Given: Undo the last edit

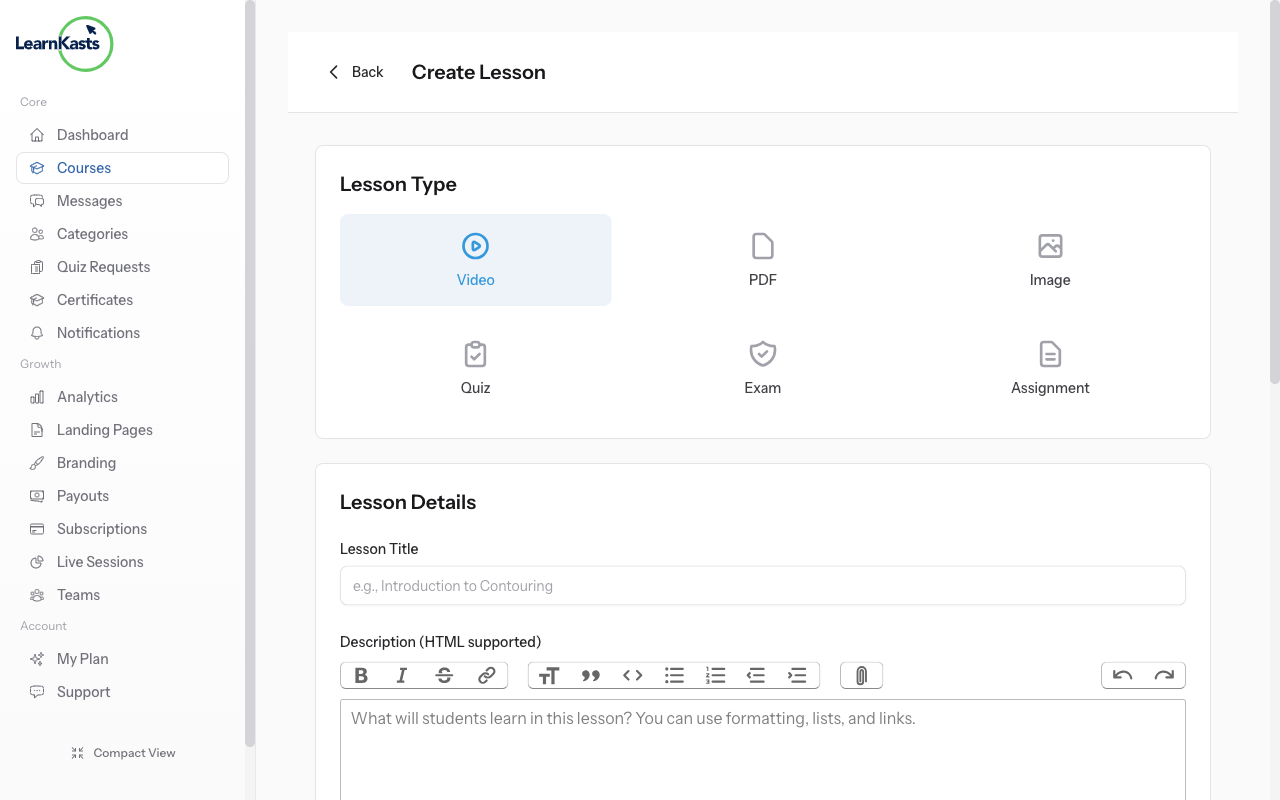Looking at the screenshot, I should click(1121, 675).
